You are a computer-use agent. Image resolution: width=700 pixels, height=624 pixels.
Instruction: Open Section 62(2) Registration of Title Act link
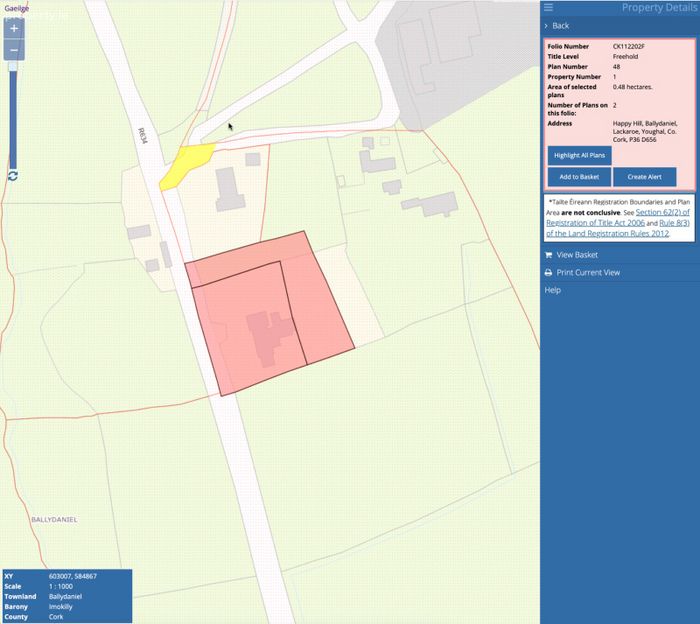(618, 217)
